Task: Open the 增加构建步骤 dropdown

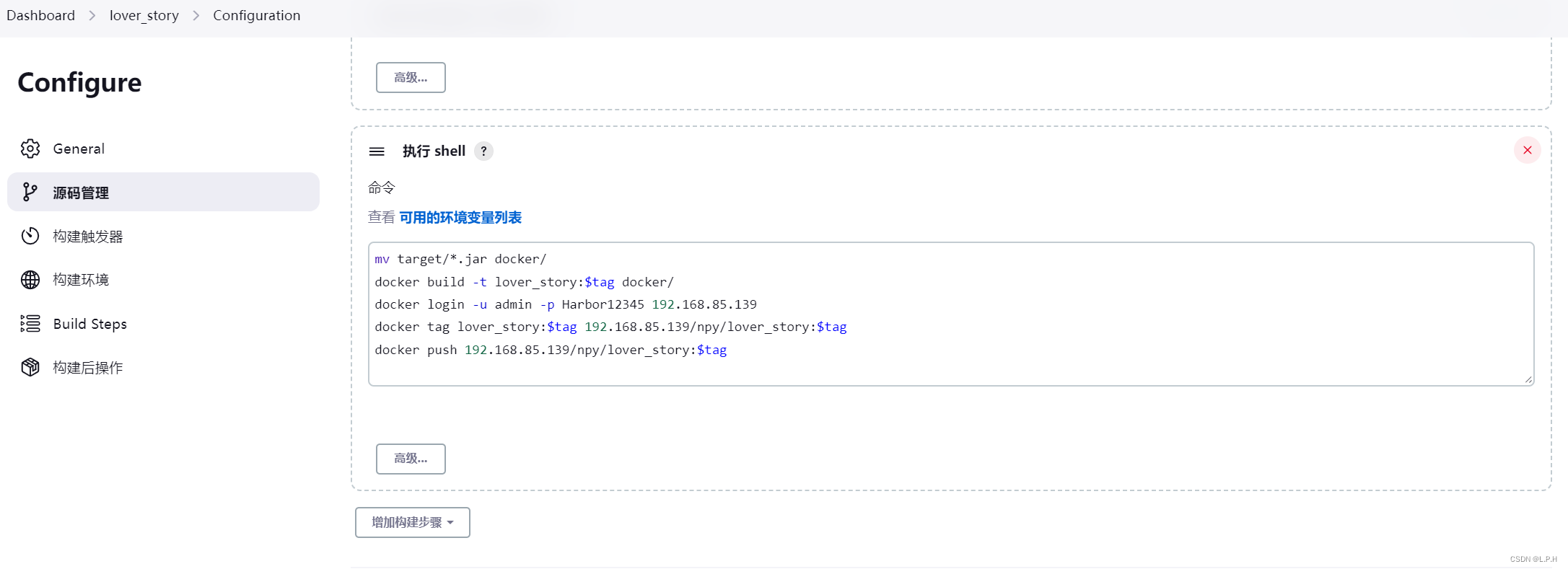Action: point(413,522)
